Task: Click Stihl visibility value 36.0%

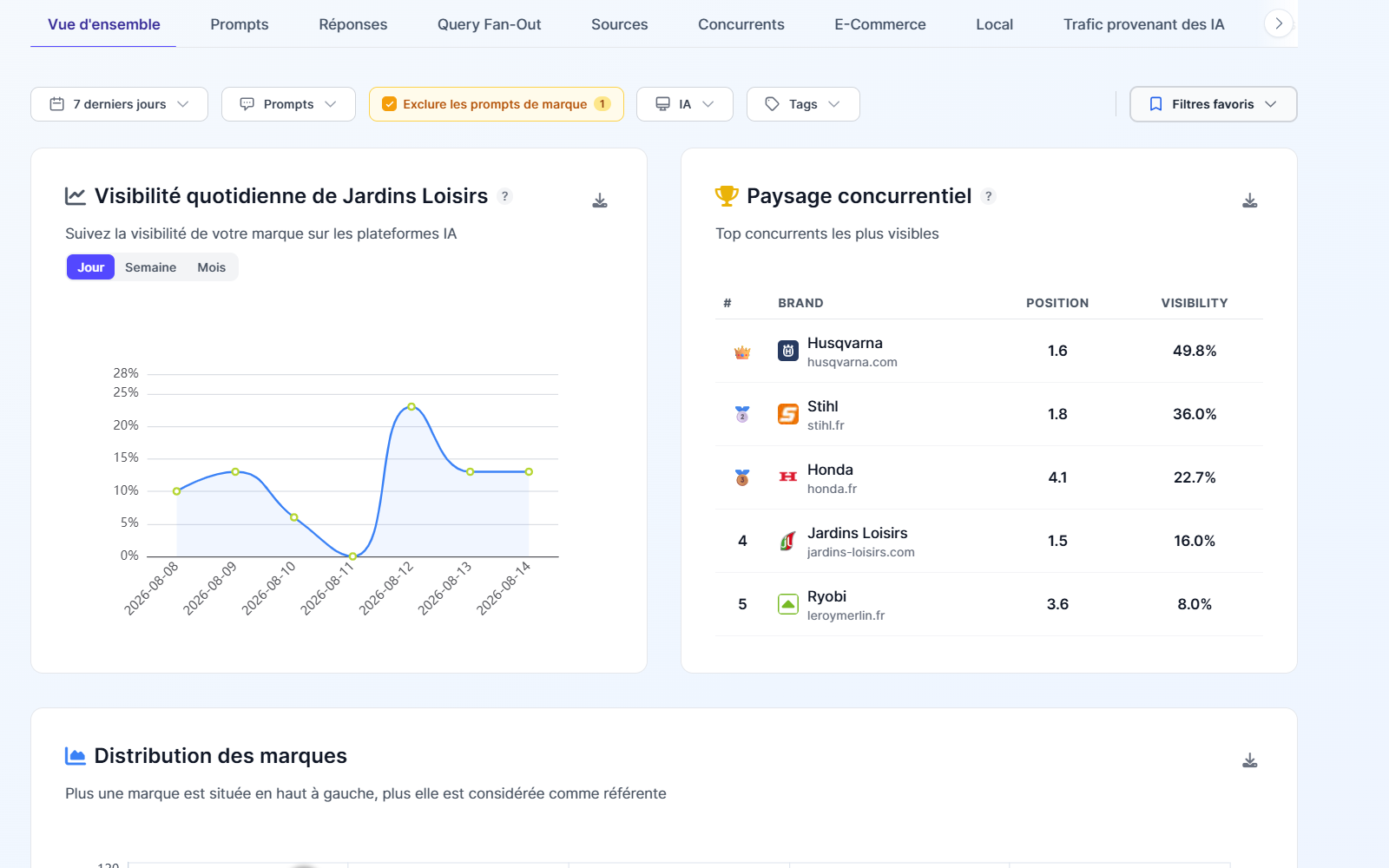Action: (x=1195, y=414)
